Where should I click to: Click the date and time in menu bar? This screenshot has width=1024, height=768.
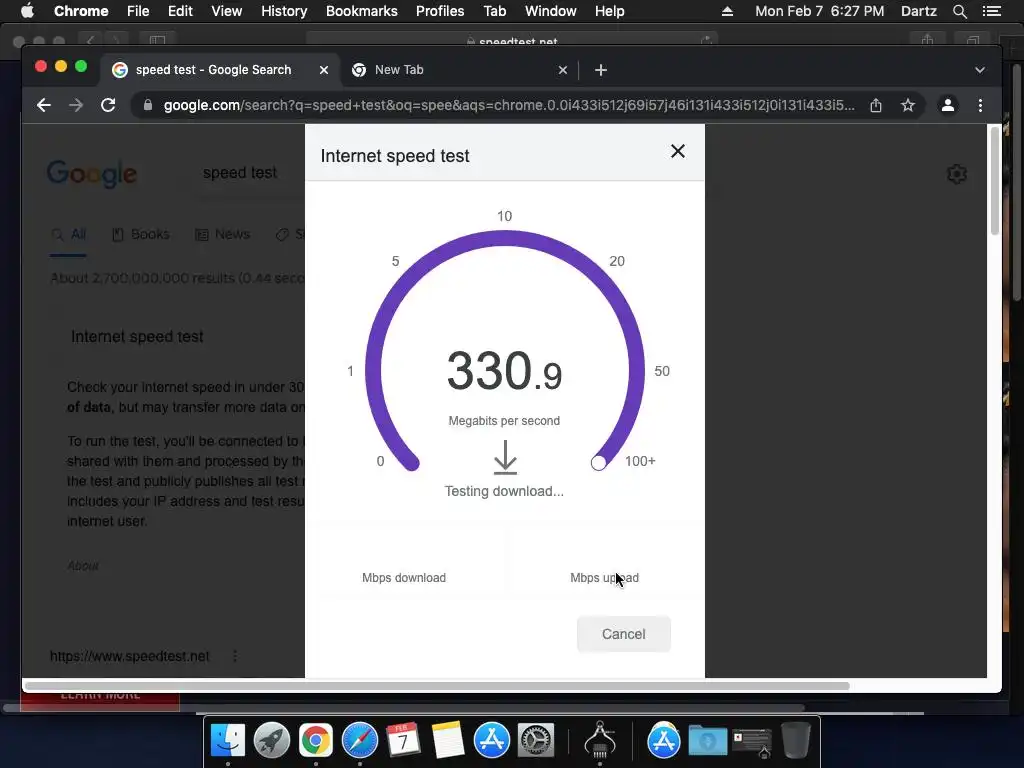coord(820,11)
